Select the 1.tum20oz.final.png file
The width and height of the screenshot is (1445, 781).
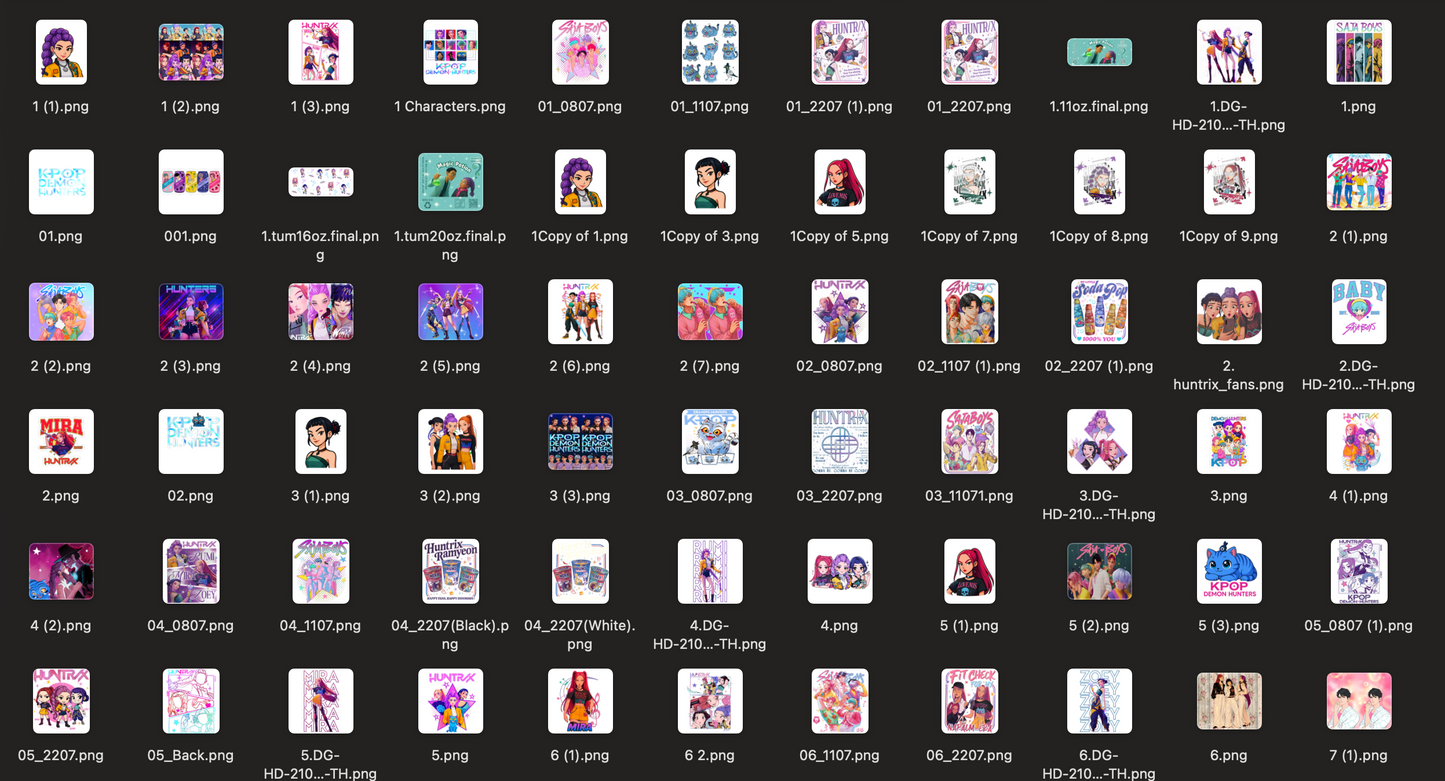click(x=450, y=182)
